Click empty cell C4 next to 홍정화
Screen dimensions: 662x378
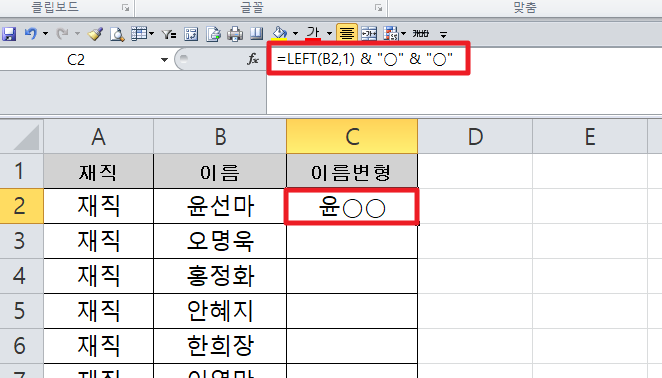point(352,276)
